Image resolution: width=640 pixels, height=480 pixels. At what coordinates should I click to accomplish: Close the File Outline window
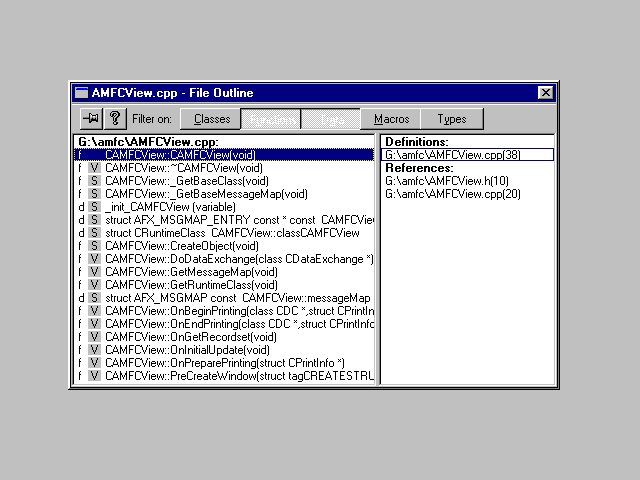pyautogui.click(x=545, y=93)
